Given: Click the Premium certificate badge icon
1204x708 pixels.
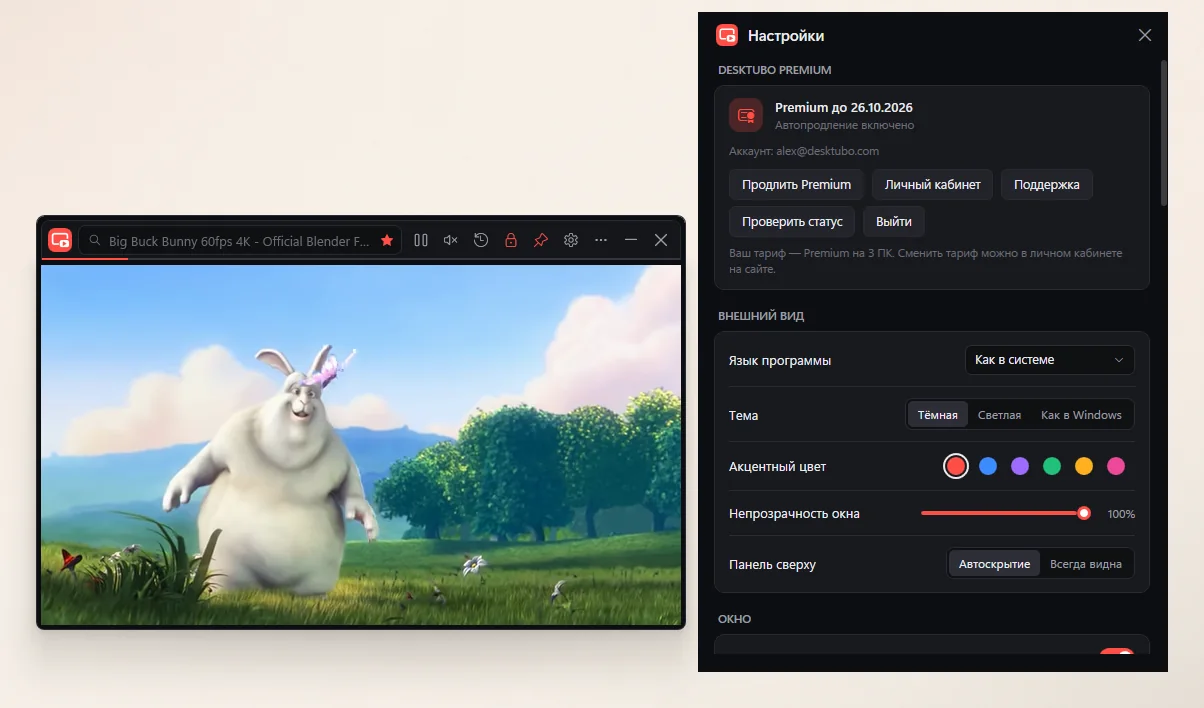Looking at the screenshot, I should [746, 116].
